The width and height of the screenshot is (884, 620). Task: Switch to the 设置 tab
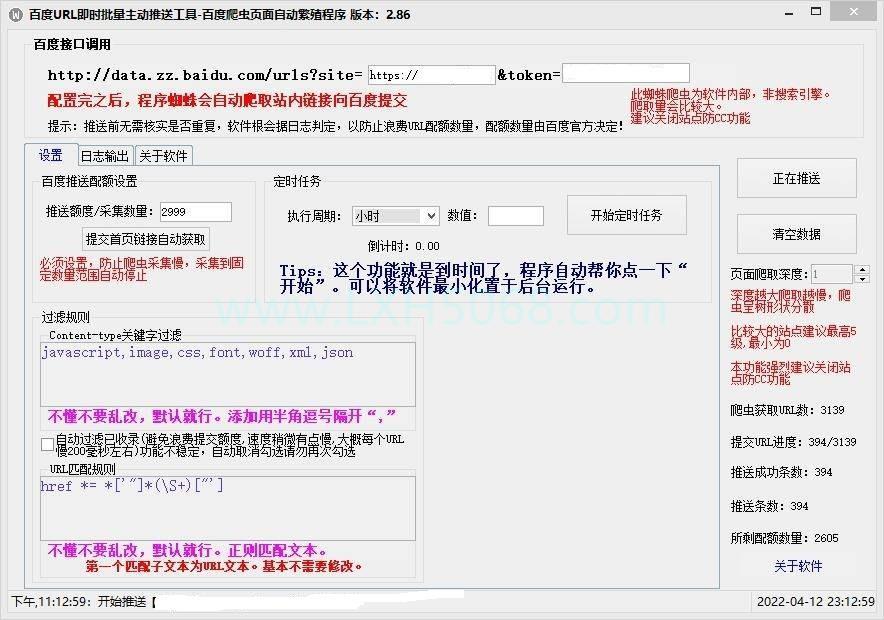(51, 155)
